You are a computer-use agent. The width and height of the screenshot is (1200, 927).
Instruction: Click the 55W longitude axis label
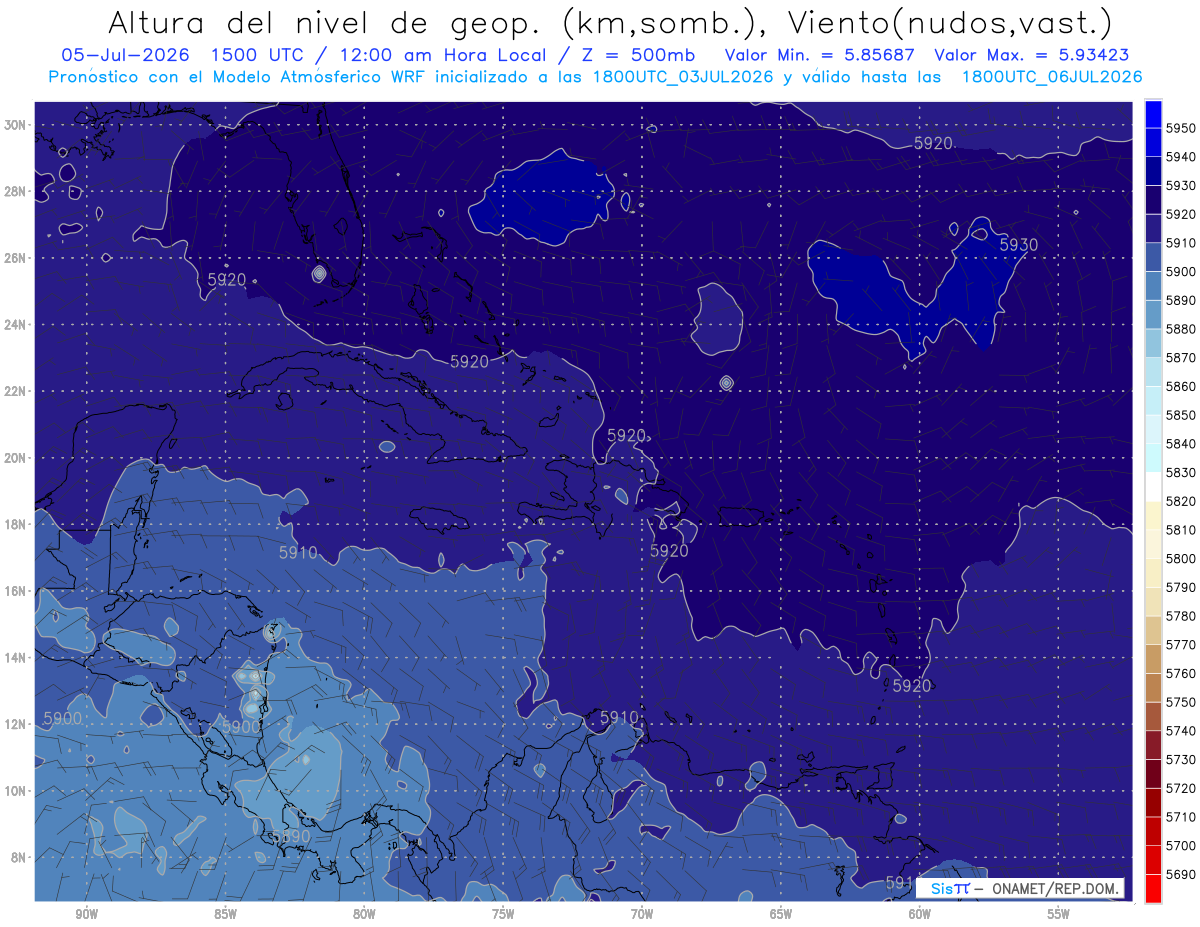tap(1059, 914)
